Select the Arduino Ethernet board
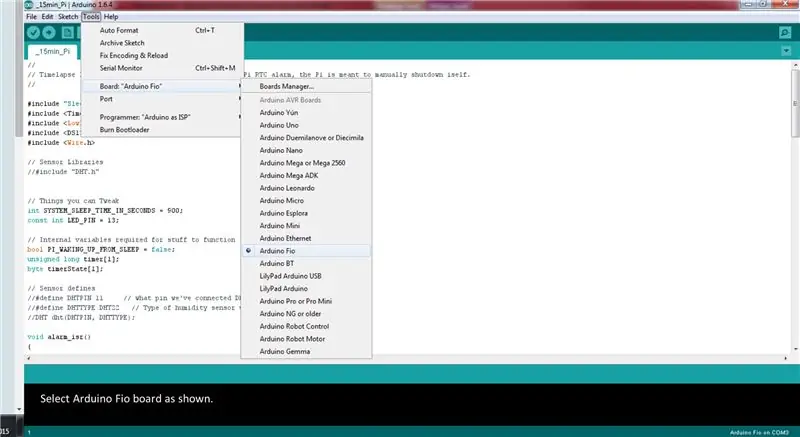 pos(306,238)
